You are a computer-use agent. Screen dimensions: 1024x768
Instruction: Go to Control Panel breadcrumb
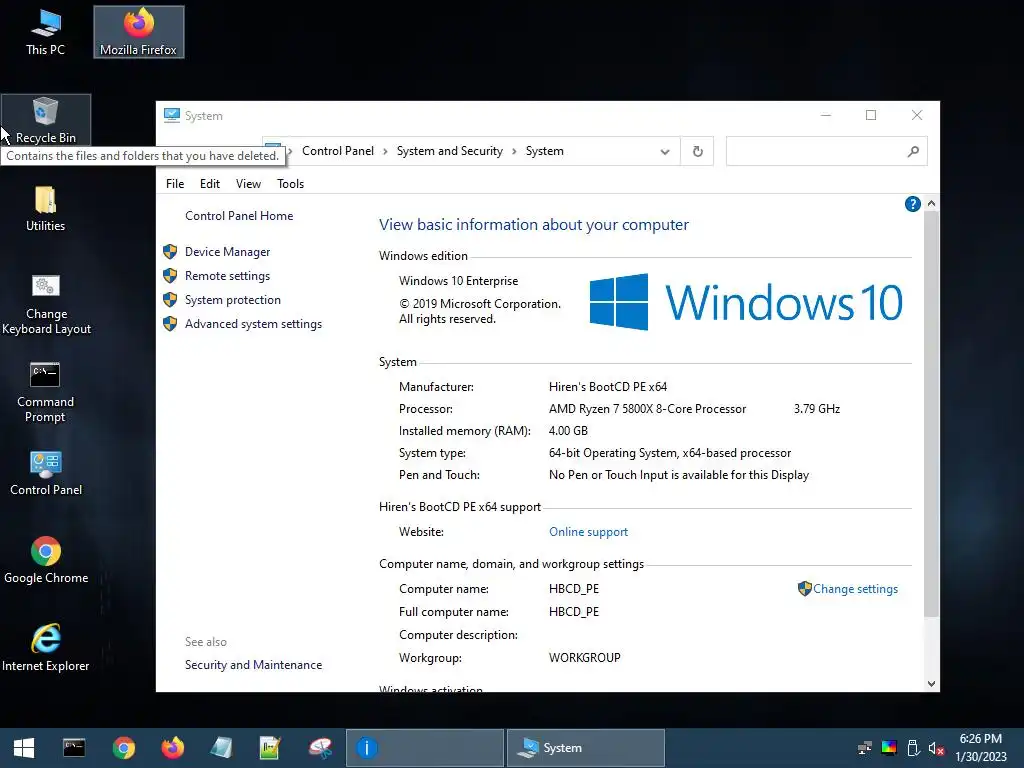(x=338, y=152)
